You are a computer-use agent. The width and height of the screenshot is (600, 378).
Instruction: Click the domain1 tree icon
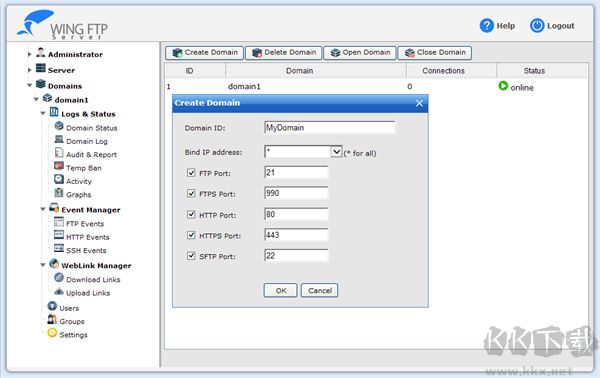pyautogui.click(x=47, y=98)
